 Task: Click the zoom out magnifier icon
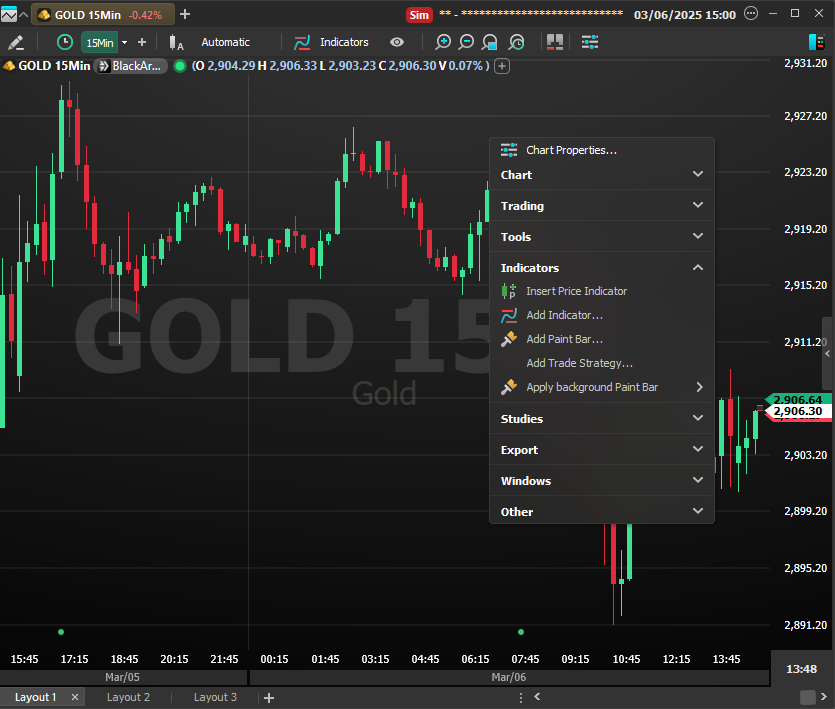pyautogui.click(x=466, y=42)
